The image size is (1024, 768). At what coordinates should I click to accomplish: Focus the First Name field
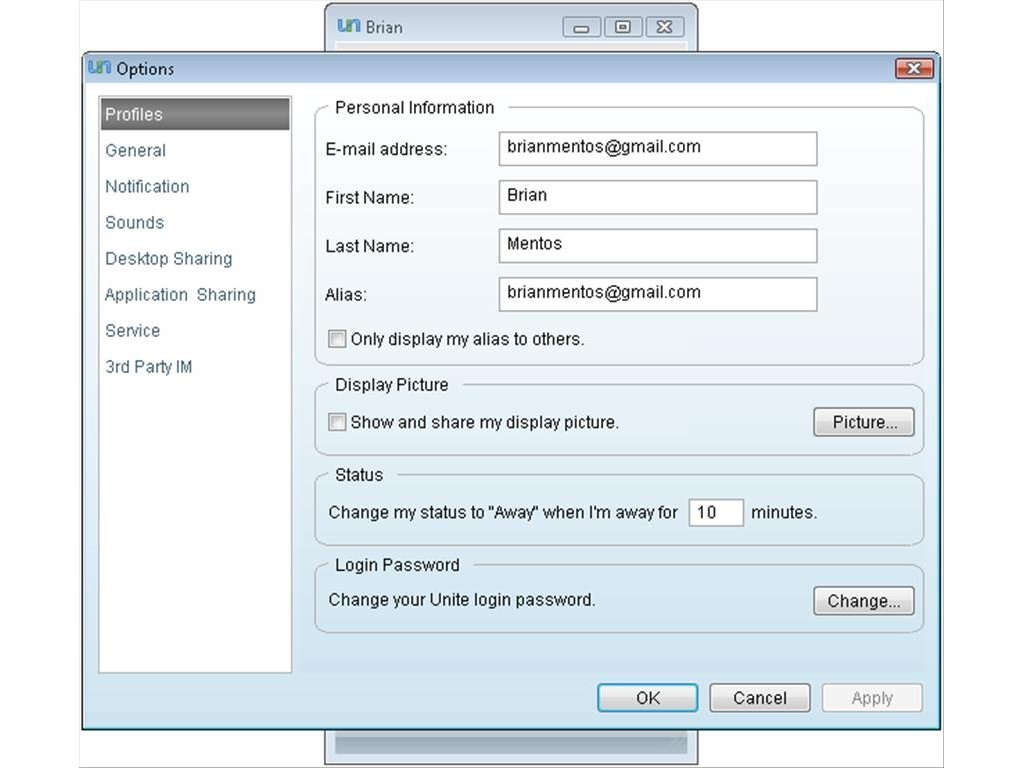click(x=658, y=197)
